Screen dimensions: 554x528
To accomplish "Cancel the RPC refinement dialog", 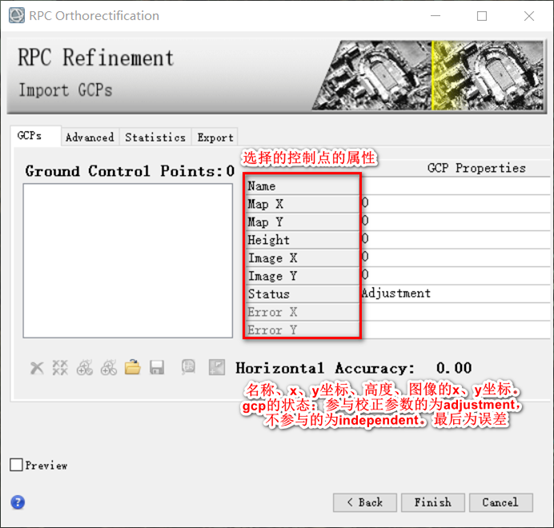I will pyautogui.click(x=501, y=502).
